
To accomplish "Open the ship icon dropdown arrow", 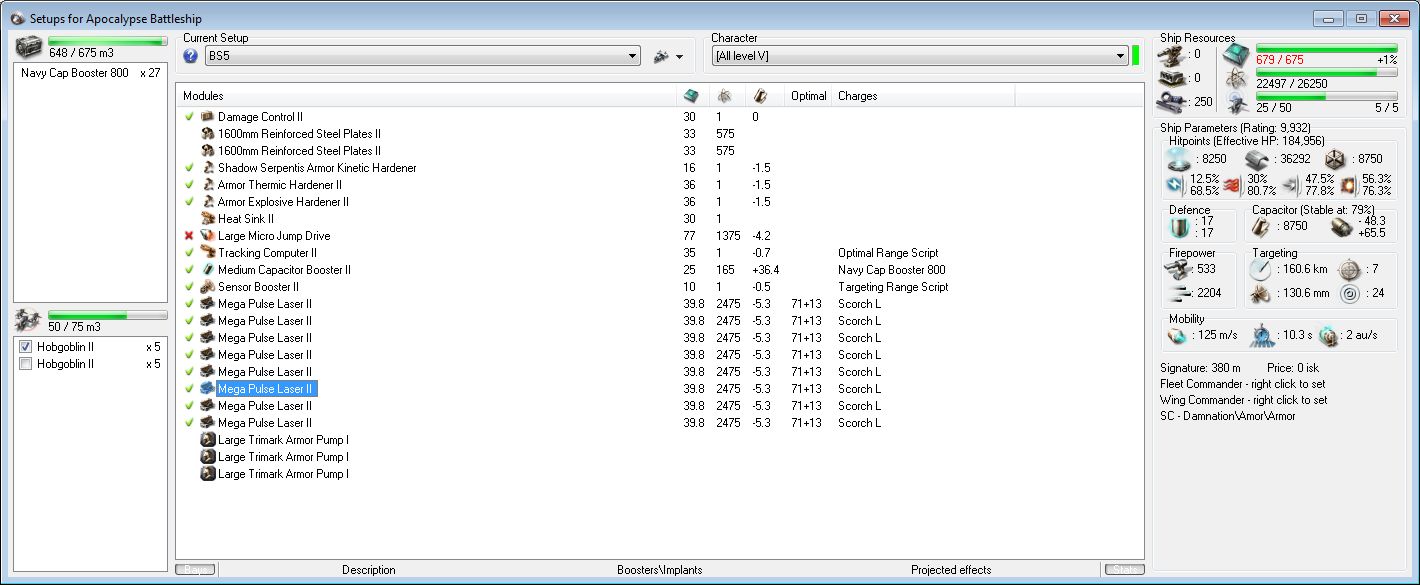I will pyautogui.click(x=680, y=58).
